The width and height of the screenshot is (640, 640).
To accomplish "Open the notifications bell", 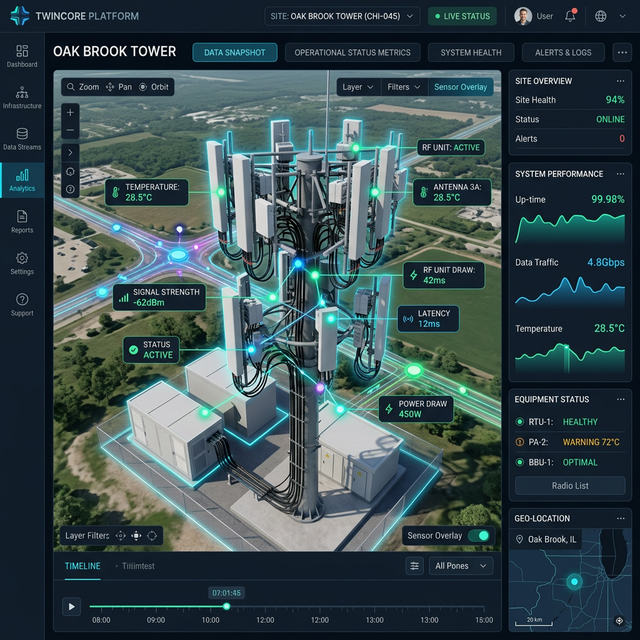I will (x=570, y=16).
